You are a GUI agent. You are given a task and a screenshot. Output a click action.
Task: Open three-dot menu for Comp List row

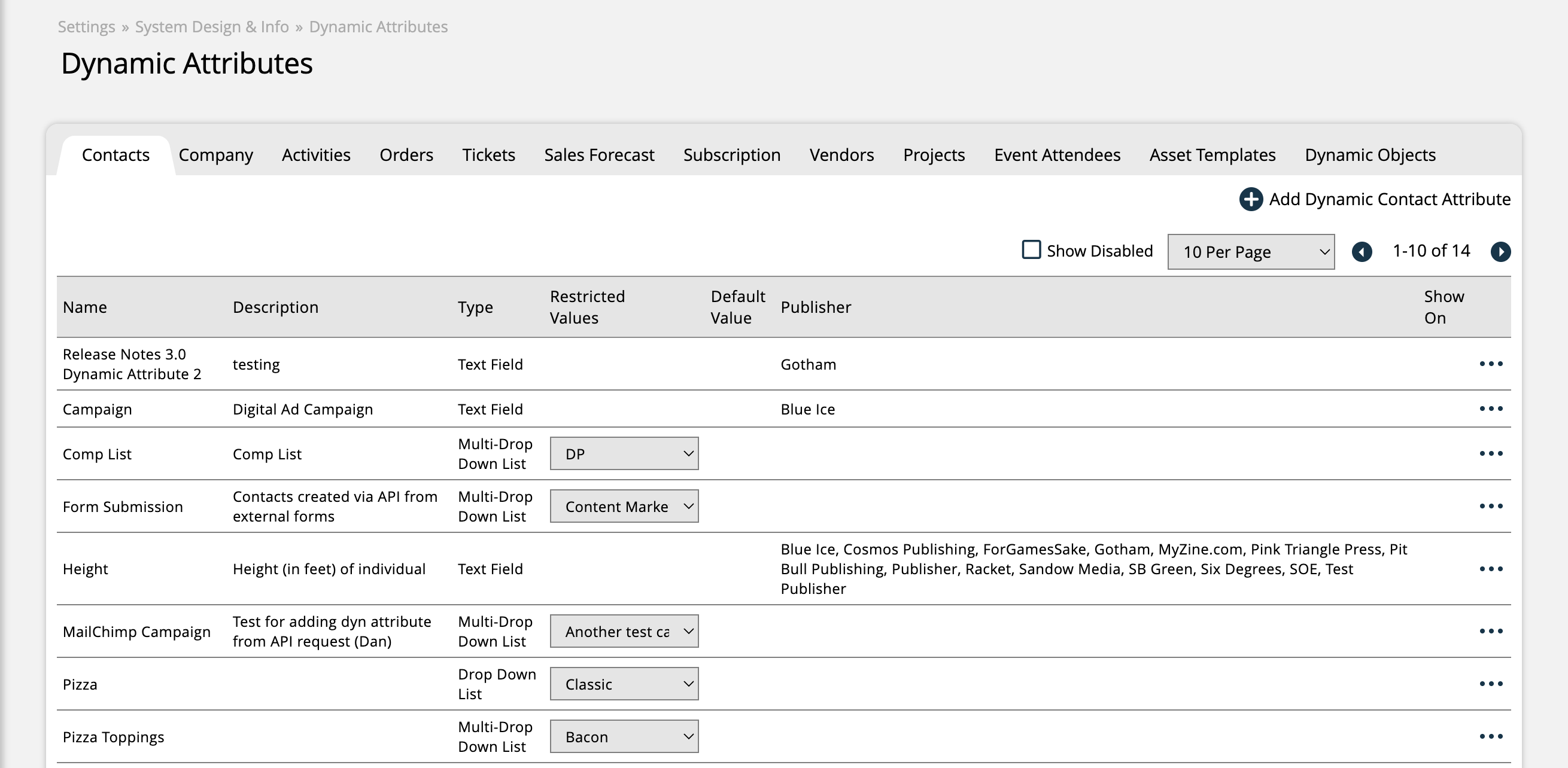pyautogui.click(x=1491, y=453)
